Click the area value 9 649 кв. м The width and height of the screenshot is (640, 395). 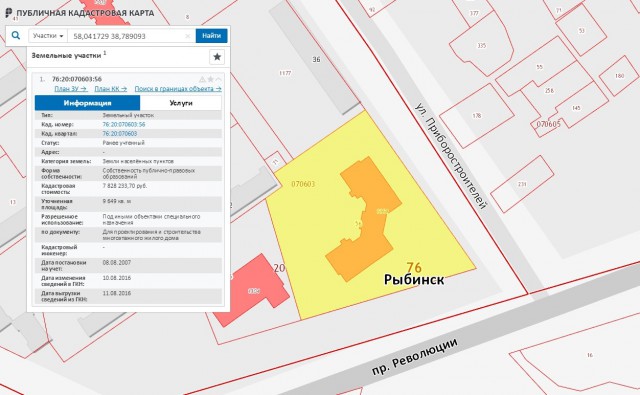(117, 201)
